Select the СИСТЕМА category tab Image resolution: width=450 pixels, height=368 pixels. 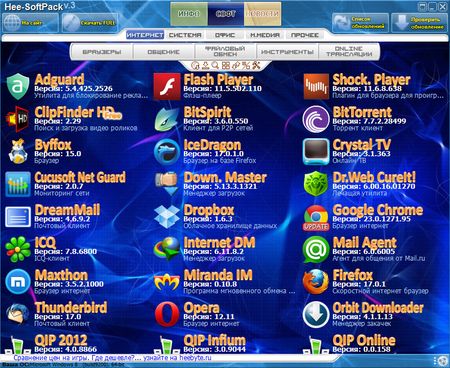185,35
